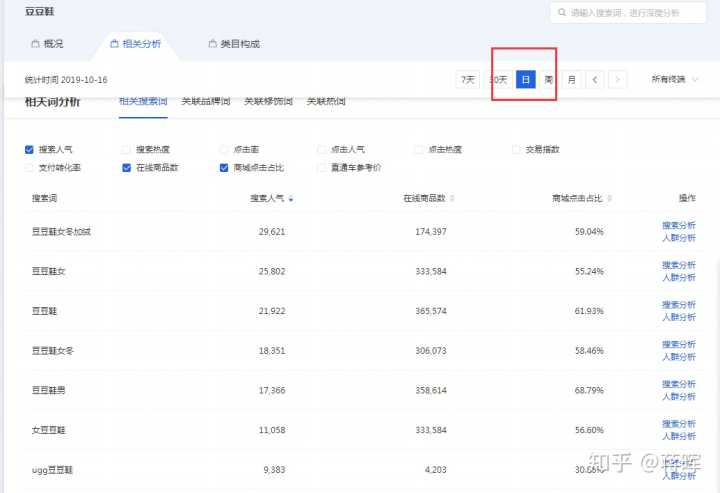Click the bag icon on 概况 tab
Image resolution: width=720 pixels, height=493 pixels.
35,44
